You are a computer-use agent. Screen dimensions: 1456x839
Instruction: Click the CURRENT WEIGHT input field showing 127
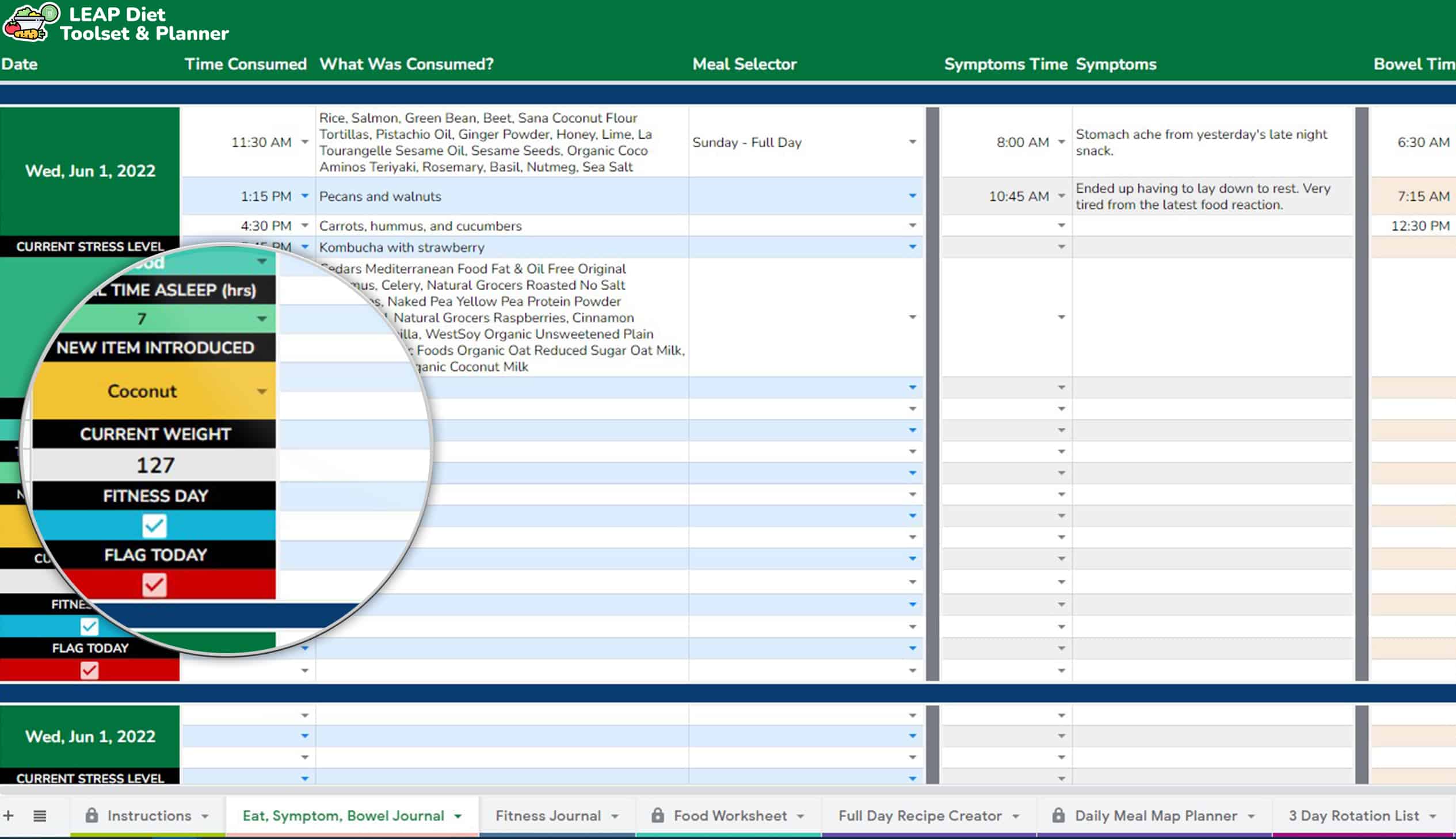tap(156, 464)
